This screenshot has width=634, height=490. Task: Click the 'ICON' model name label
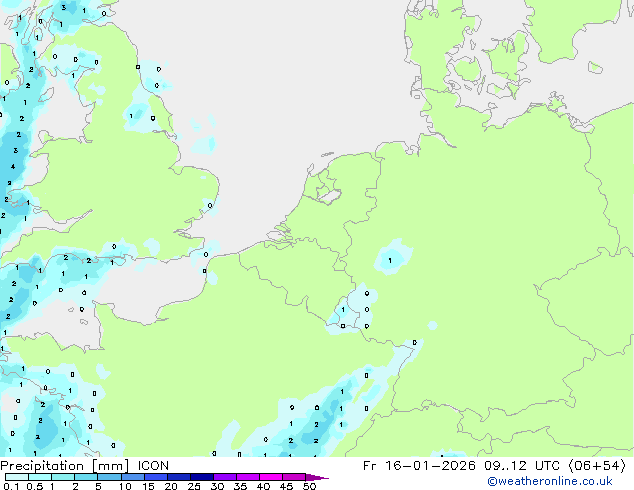click(x=153, y=466)
